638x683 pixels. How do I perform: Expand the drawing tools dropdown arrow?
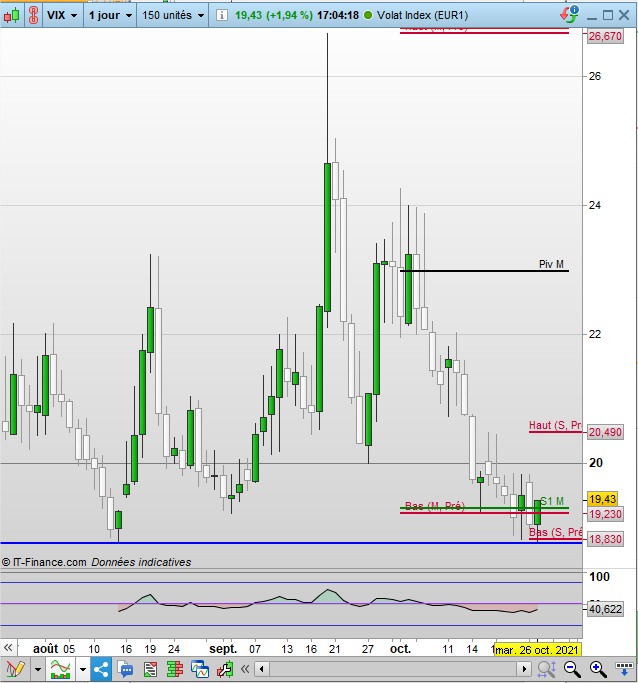37,669
